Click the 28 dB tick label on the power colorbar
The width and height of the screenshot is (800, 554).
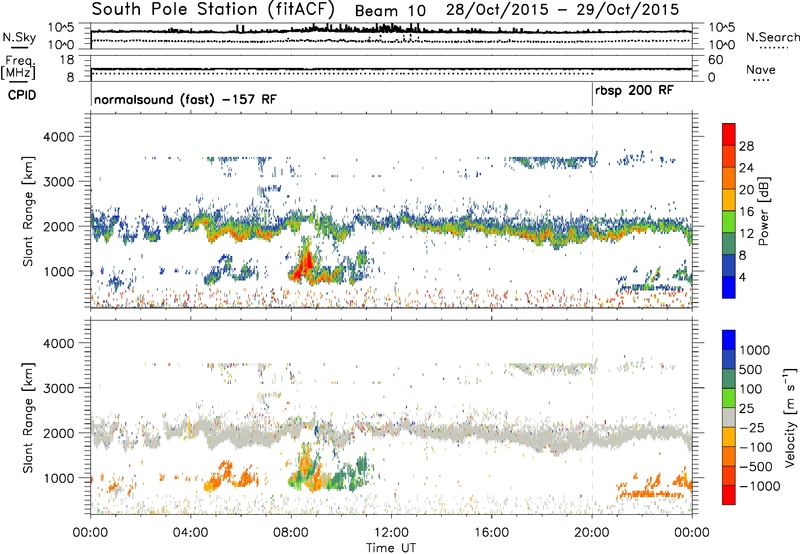746,146
